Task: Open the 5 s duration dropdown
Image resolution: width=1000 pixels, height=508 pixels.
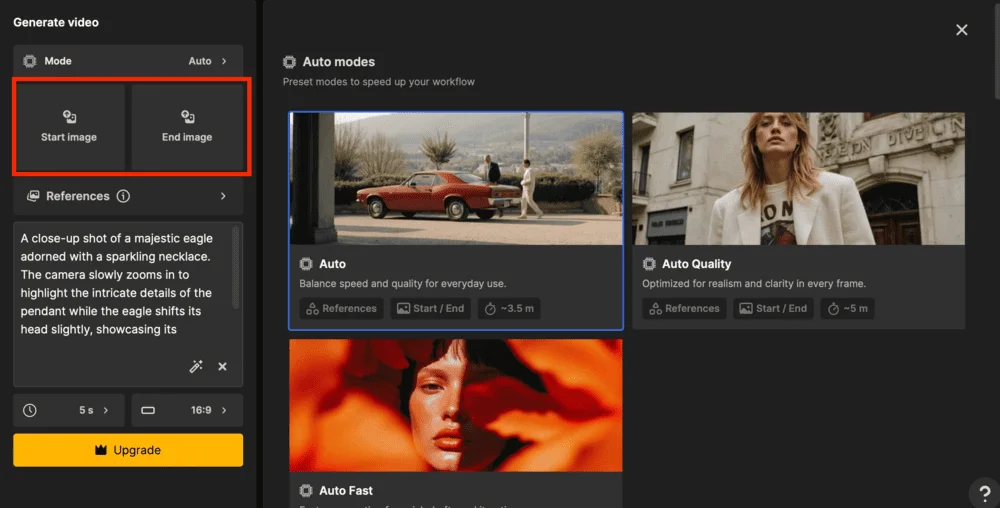Action: pyautogui.click(x=69, y=410)
